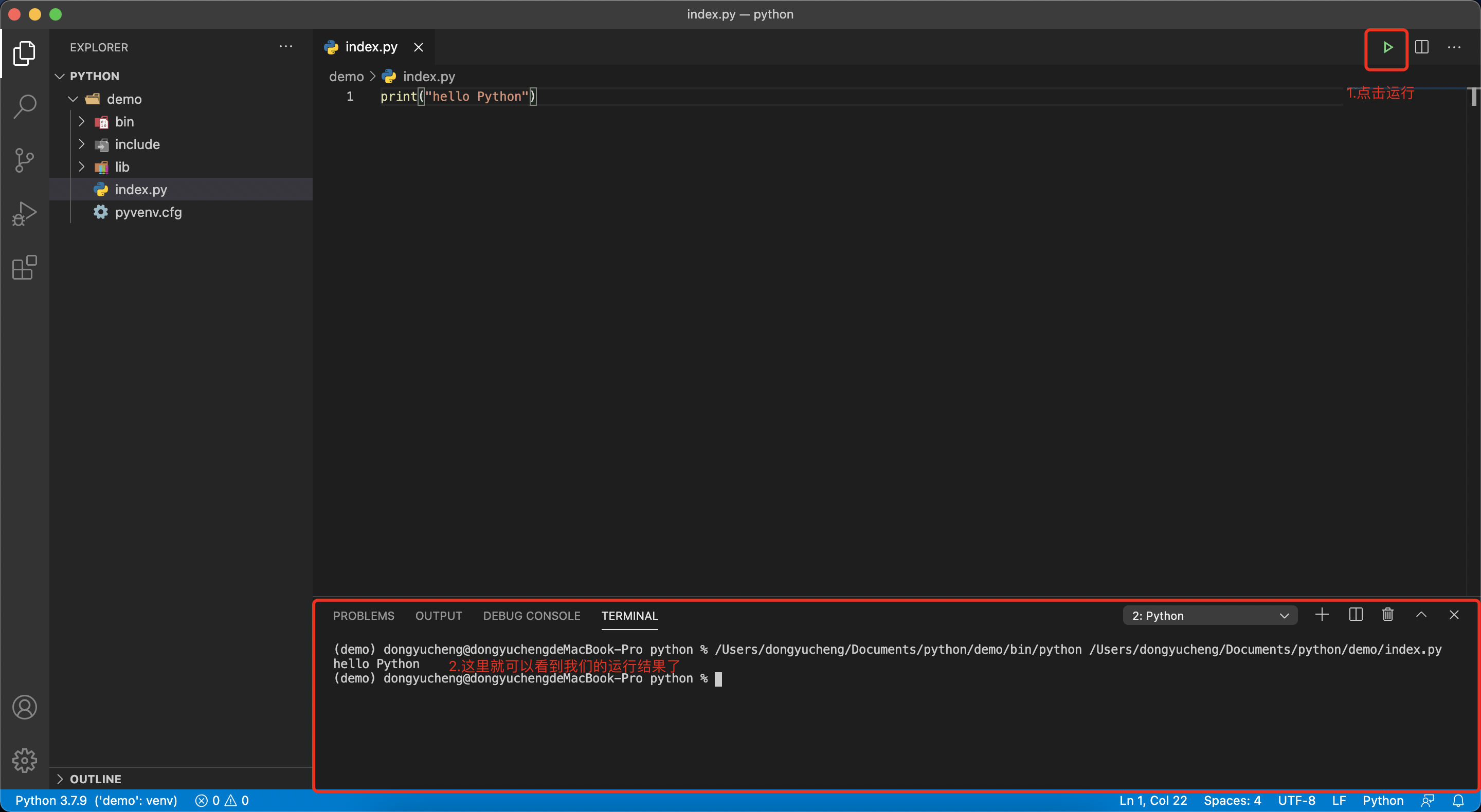Viewport: 1481px width, 812px height.
Task: Open the Accounts menu icon
Action: click(24, 707)
